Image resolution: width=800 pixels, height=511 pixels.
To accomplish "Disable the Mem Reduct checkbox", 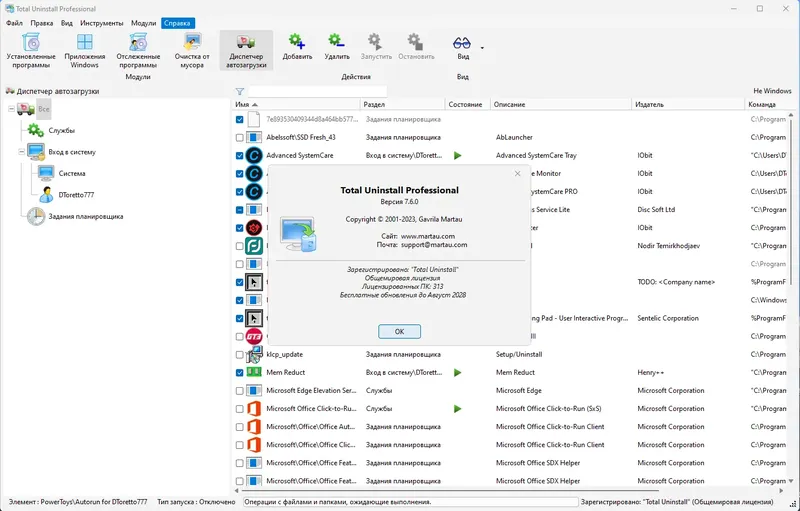I will coord(239,373).
